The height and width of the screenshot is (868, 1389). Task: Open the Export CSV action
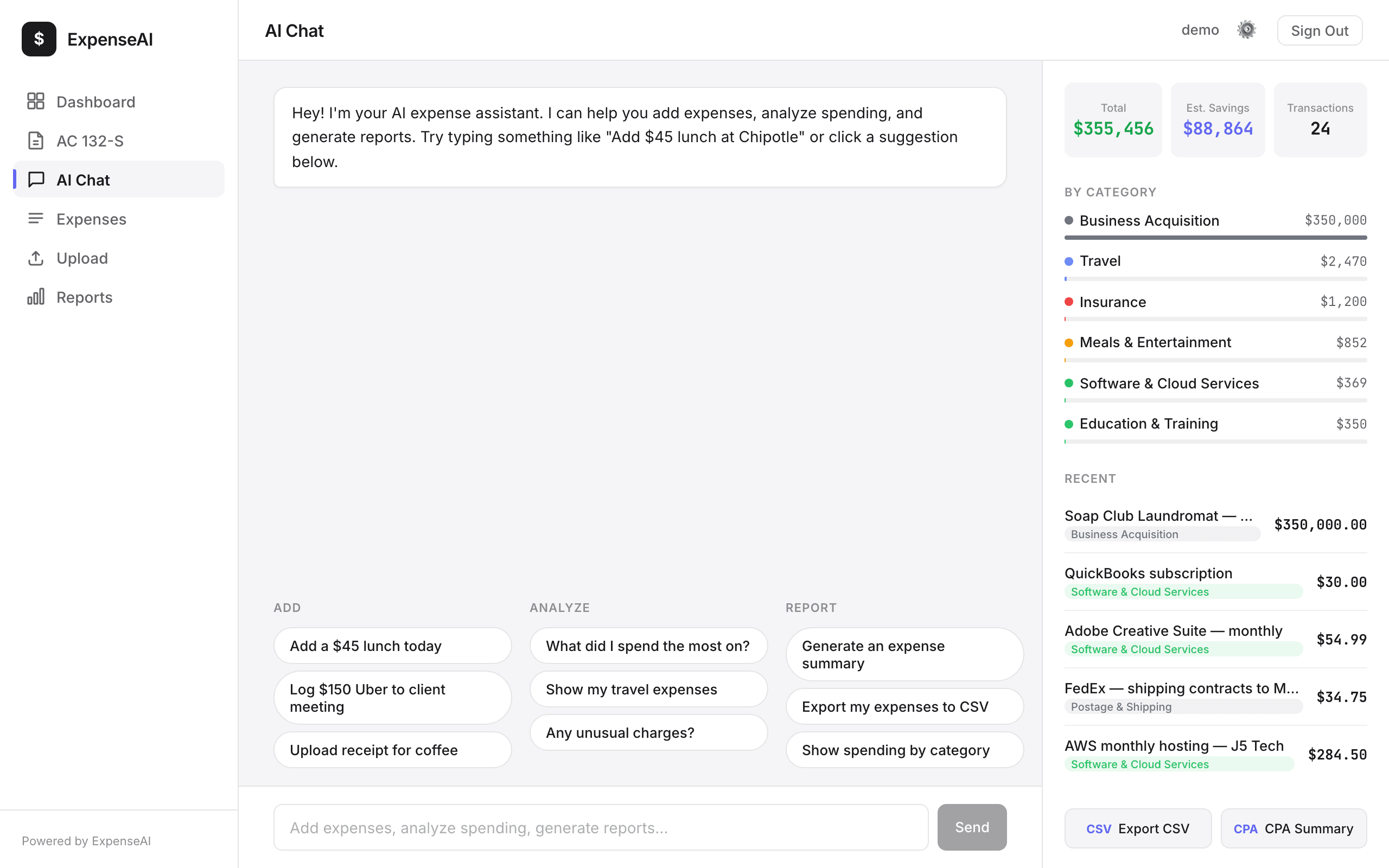point(1138,828)
